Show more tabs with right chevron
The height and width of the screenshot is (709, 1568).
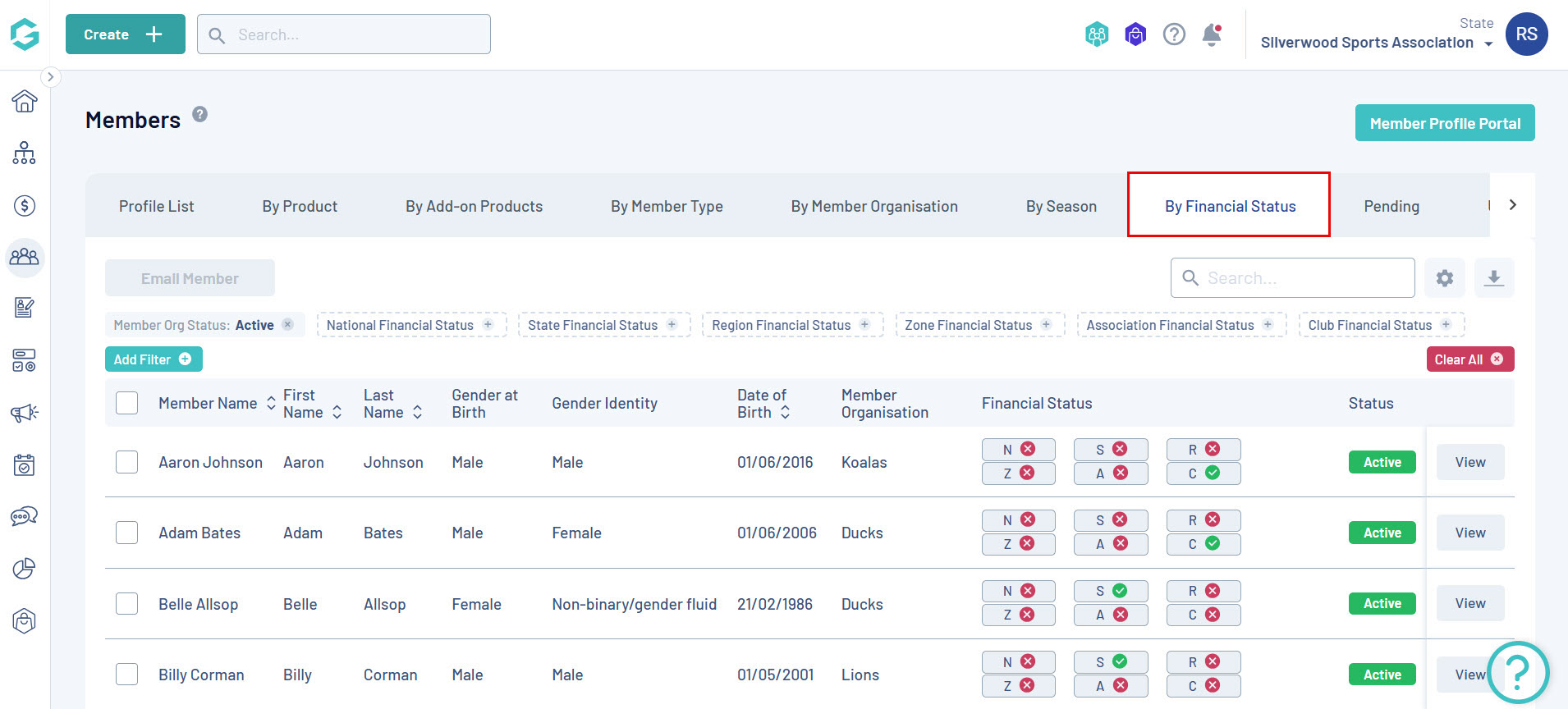pyautogui.click(x=1512, y=205)
